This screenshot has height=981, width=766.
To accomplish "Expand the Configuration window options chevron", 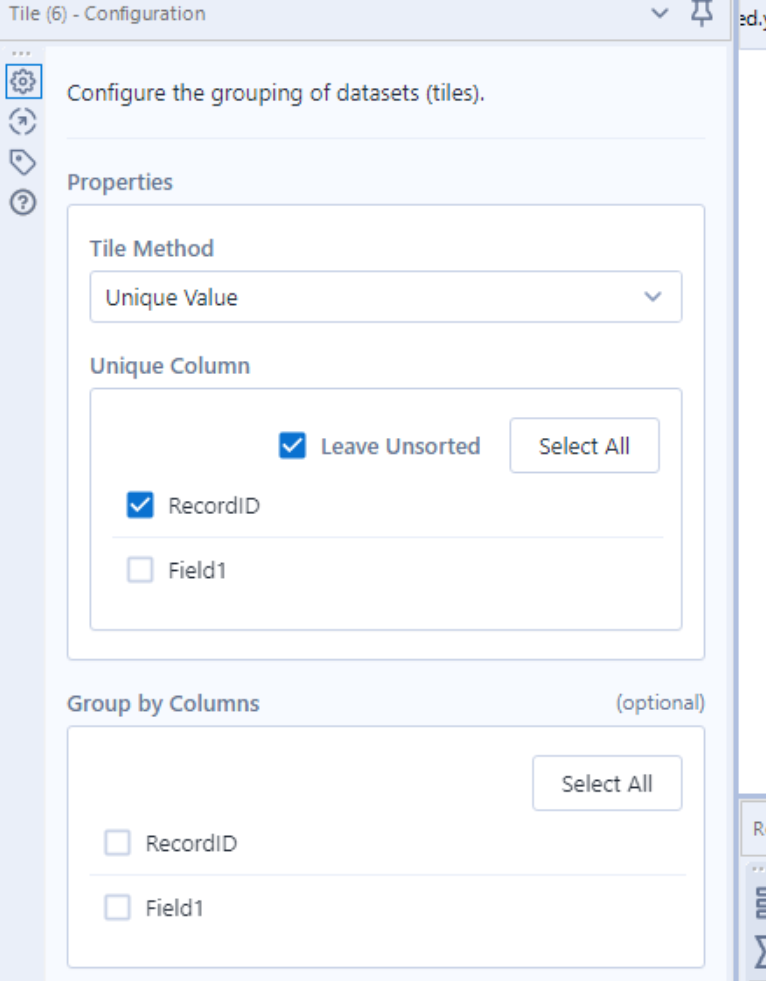I will 659,14.
